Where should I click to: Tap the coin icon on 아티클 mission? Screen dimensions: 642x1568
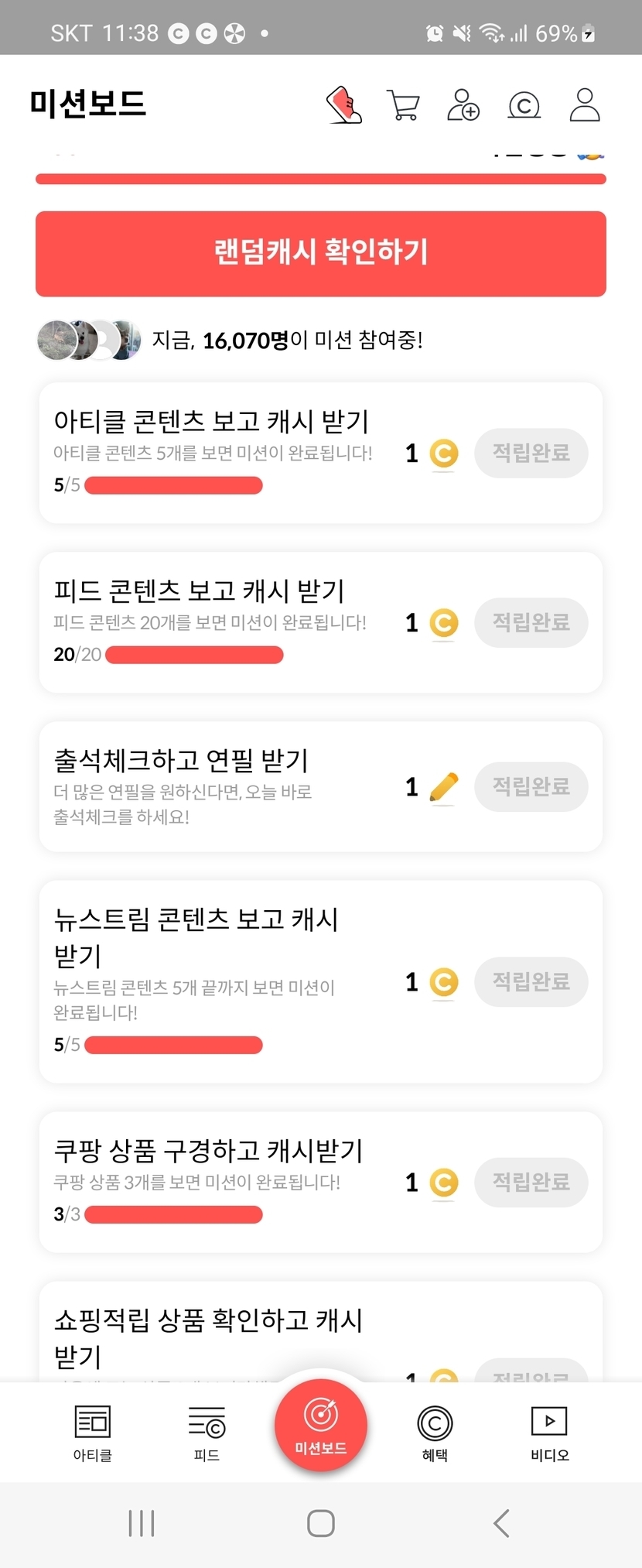(444, 454)
